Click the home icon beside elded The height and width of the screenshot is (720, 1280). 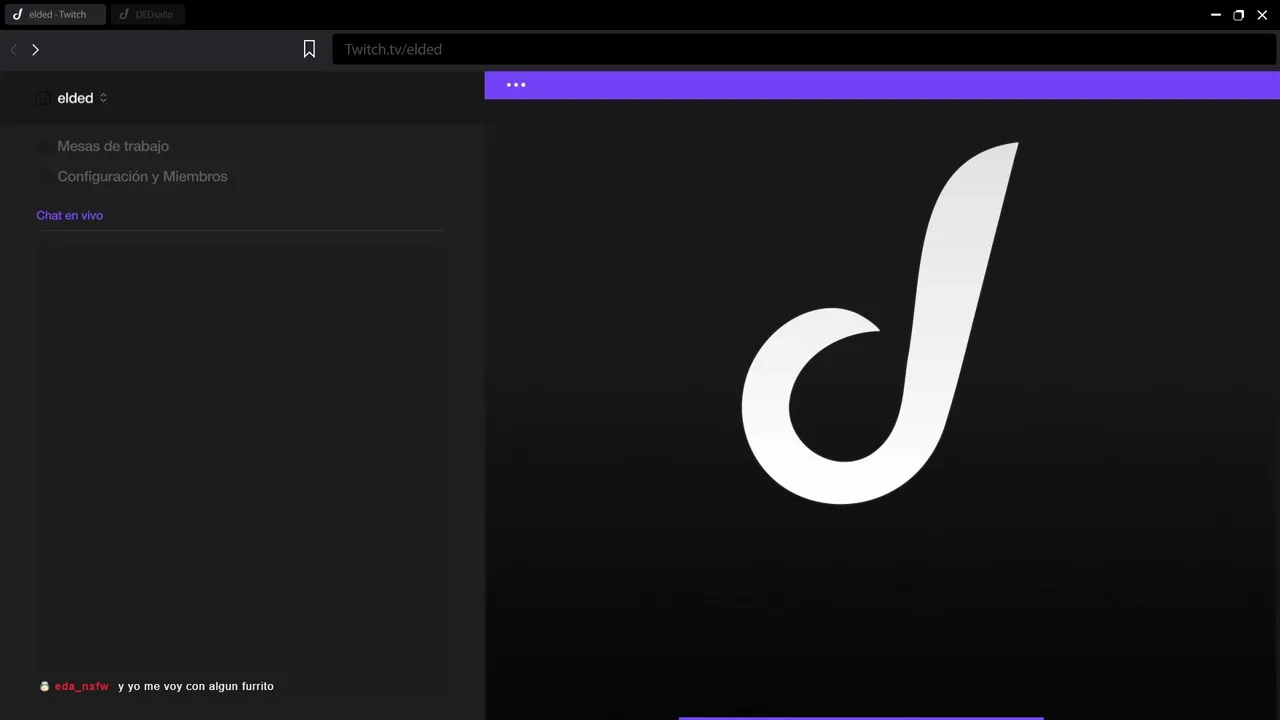point(43,98)
